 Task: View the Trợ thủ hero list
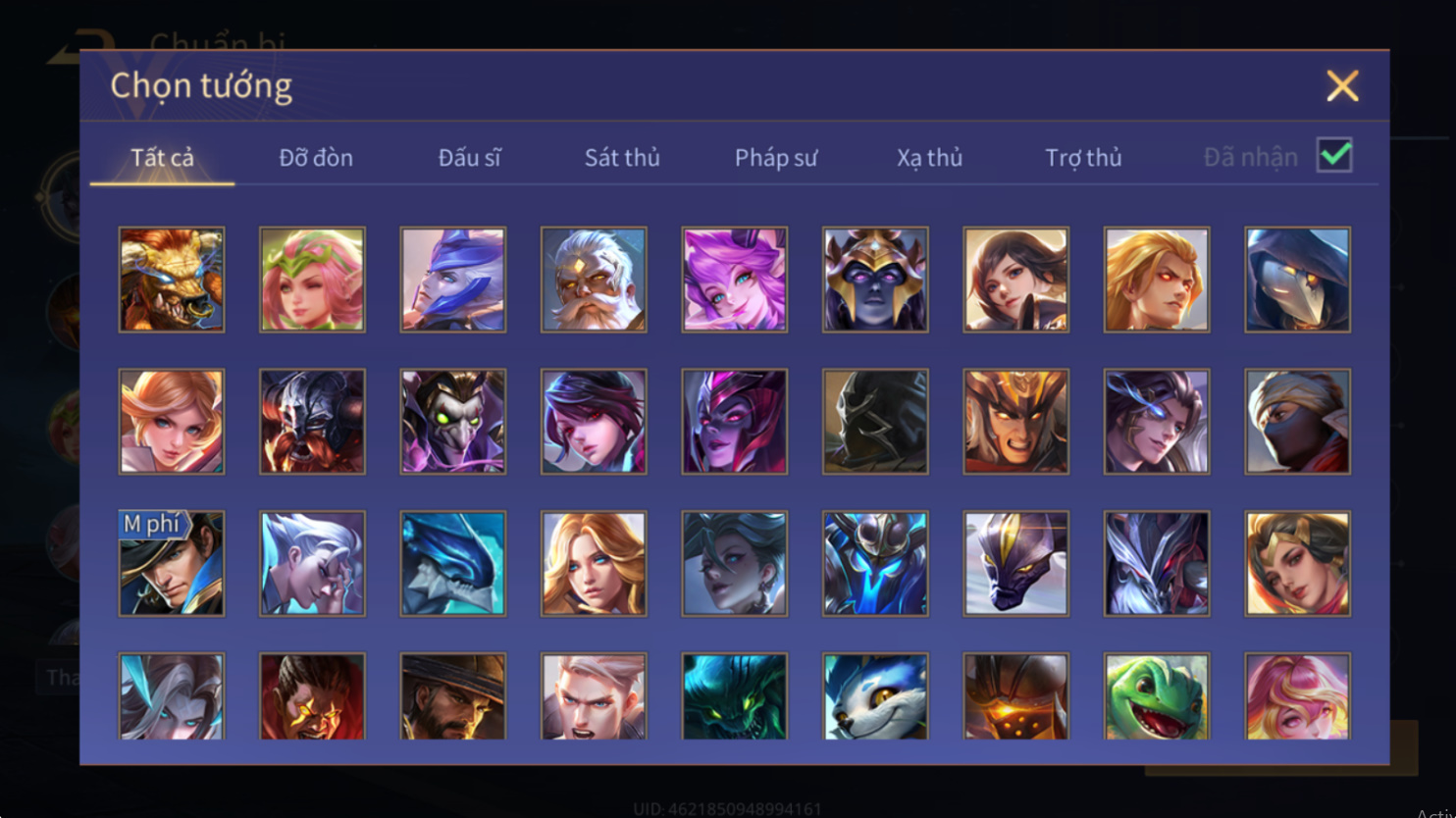tap(1083, 157)
